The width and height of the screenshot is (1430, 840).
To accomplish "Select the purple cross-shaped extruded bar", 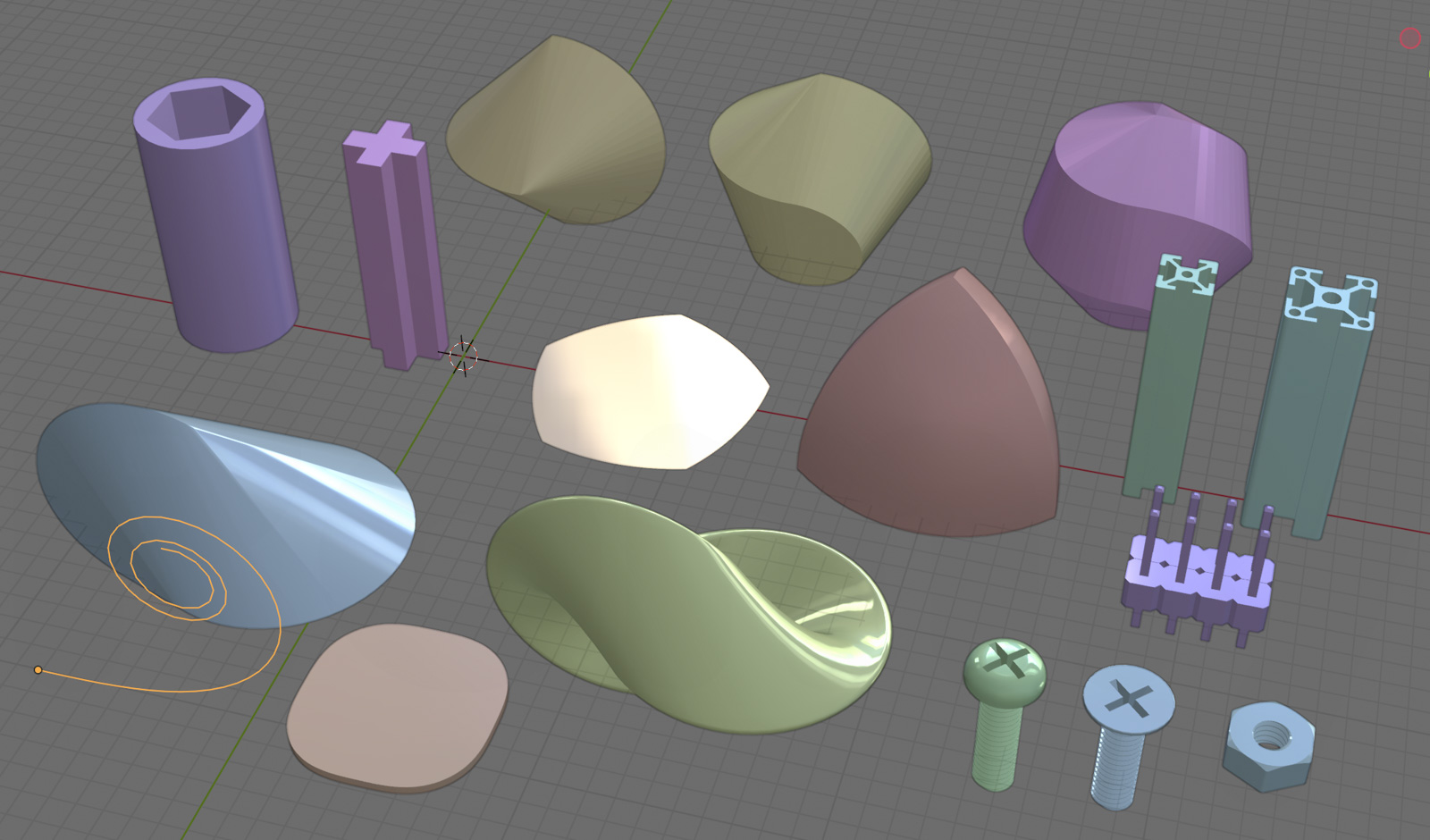I will pyautogui.click(x=394, y=246).
